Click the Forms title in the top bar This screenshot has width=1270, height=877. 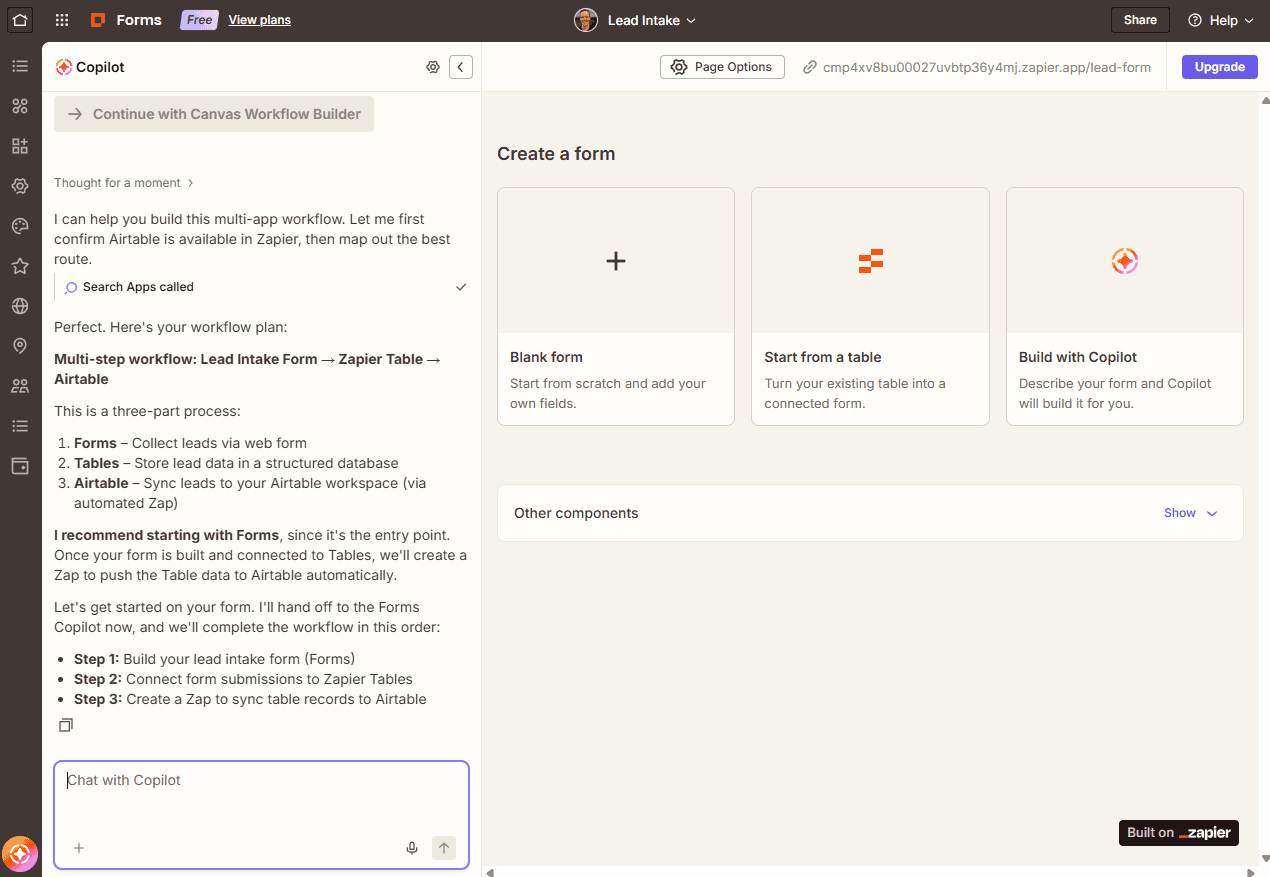(139, 20)
